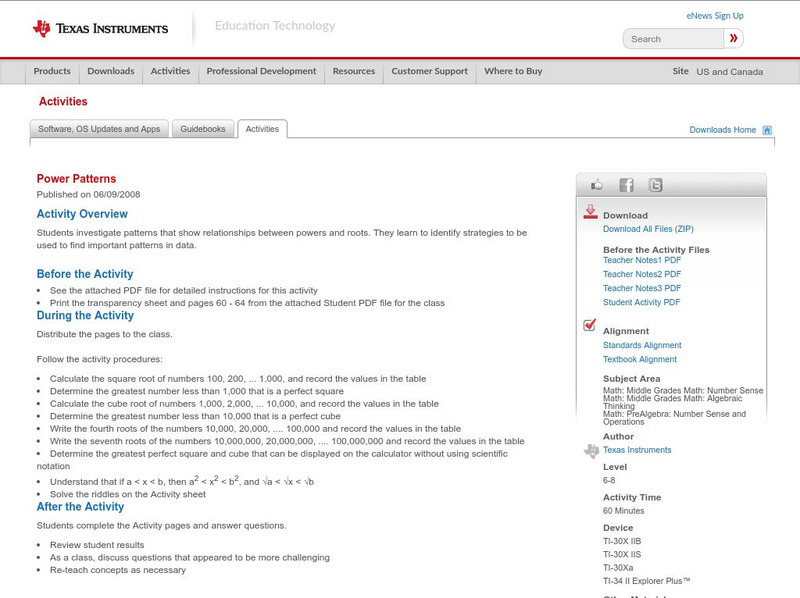Click the During the Activity heading
Image resolution: width=800 pixels, height=598 pixels.
pyautogui.click(x=85, y=316)
